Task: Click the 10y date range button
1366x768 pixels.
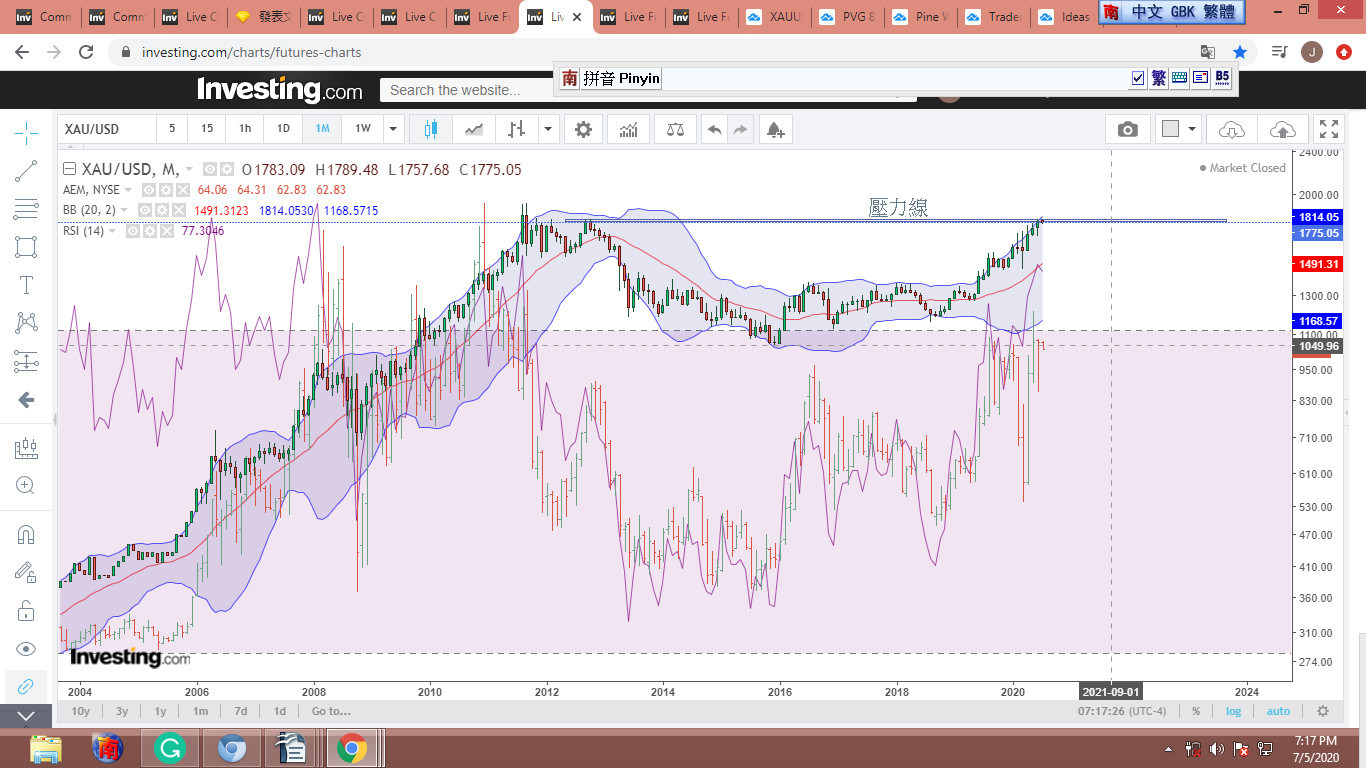Action: point(80,711)
